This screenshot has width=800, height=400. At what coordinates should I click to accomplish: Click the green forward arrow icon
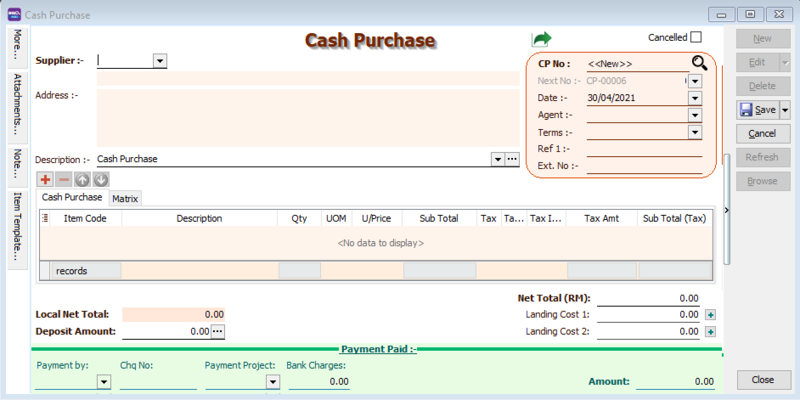click(x=541, y=39)
